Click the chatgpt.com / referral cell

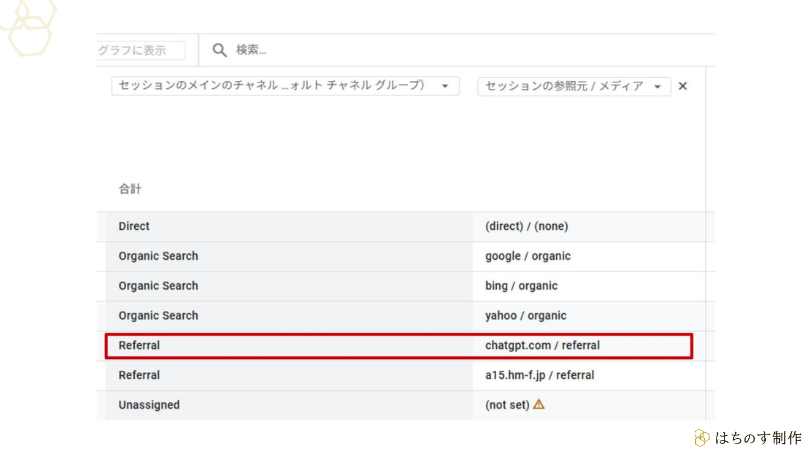point(542,346)
